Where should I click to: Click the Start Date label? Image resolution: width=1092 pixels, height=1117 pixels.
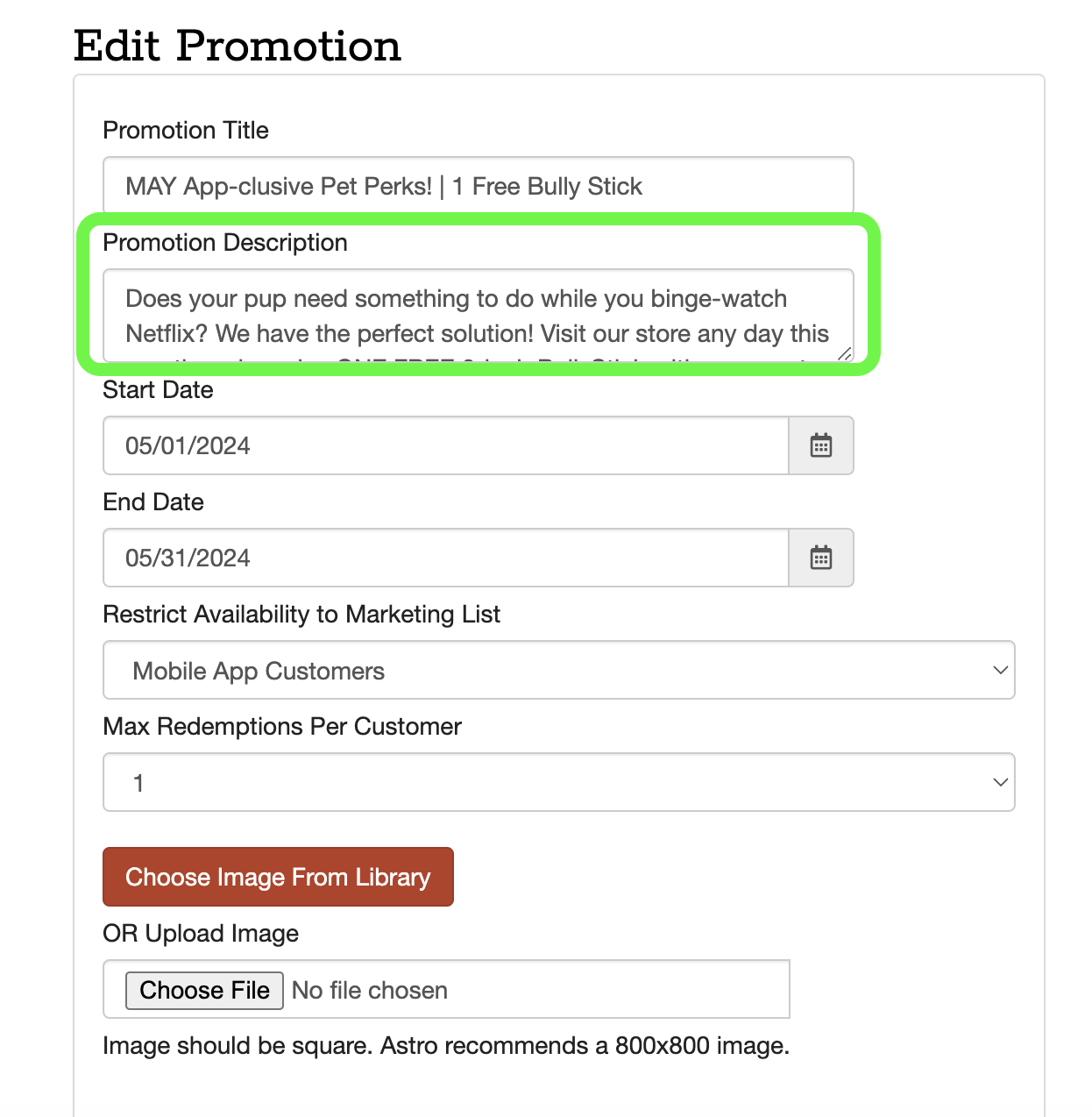coord(158,389)
